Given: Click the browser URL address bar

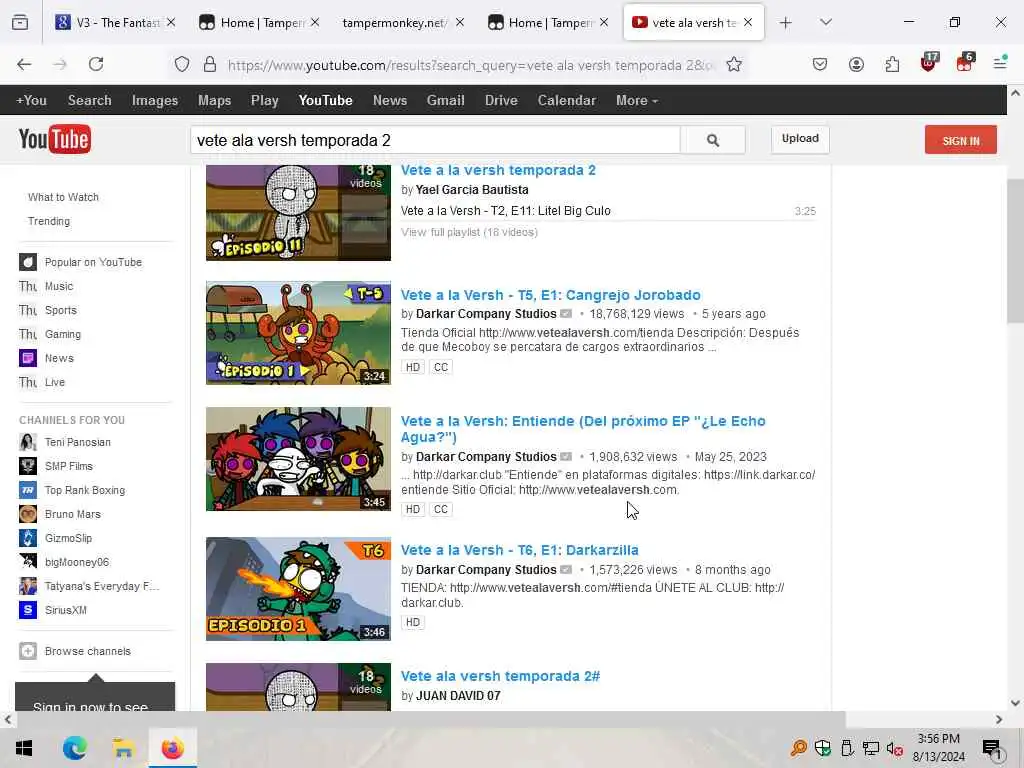Looking at the screenshot, I should [x=472, y=65].
